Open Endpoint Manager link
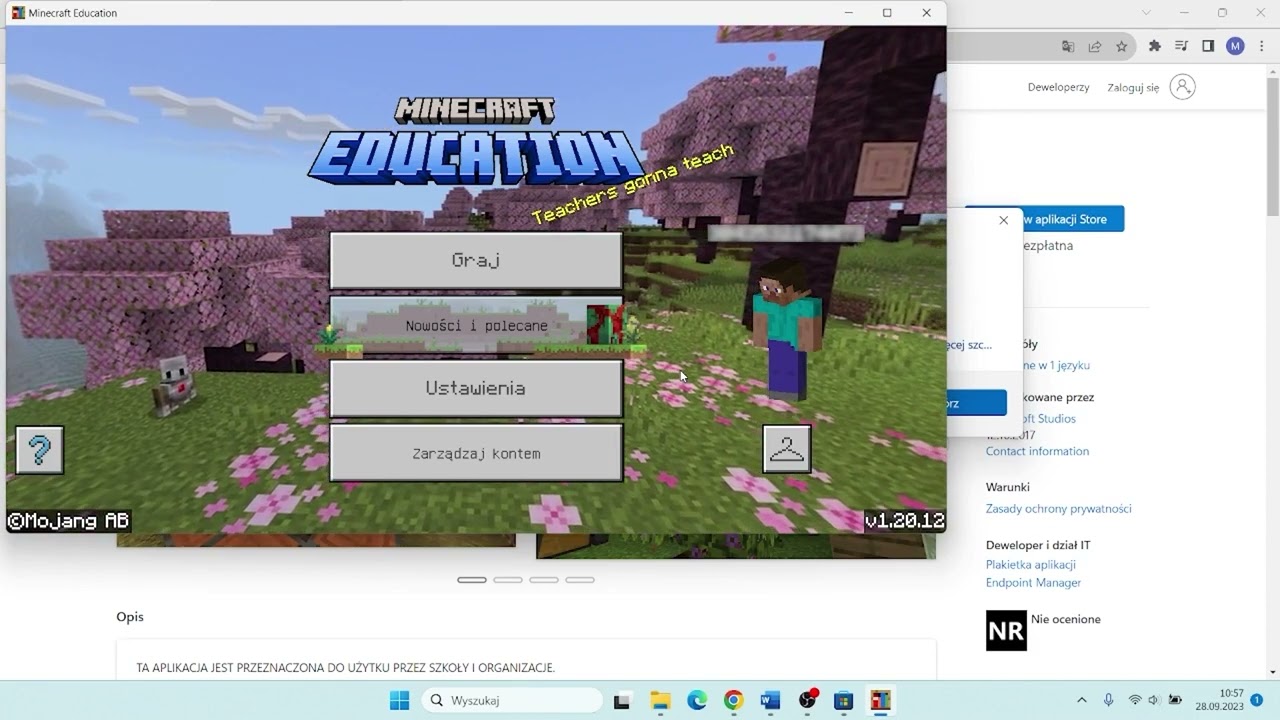Screen dimensions: 1280x720 pyautogui.click(x=1033, y=582)
